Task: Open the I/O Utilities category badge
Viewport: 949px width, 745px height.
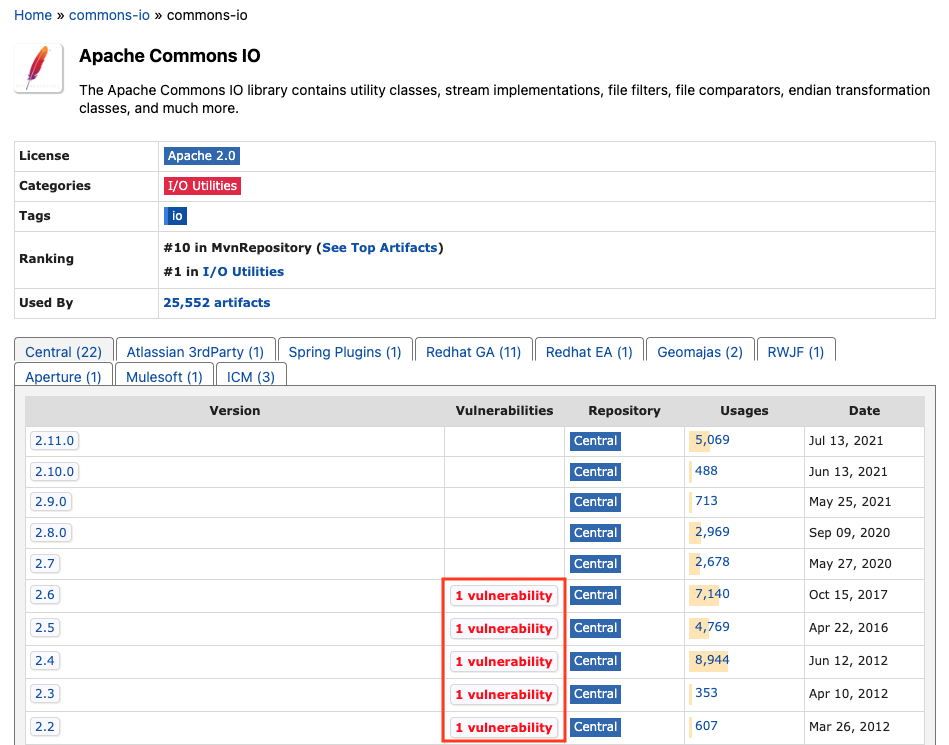Action: pyautogui.click(x=202, y=186)
